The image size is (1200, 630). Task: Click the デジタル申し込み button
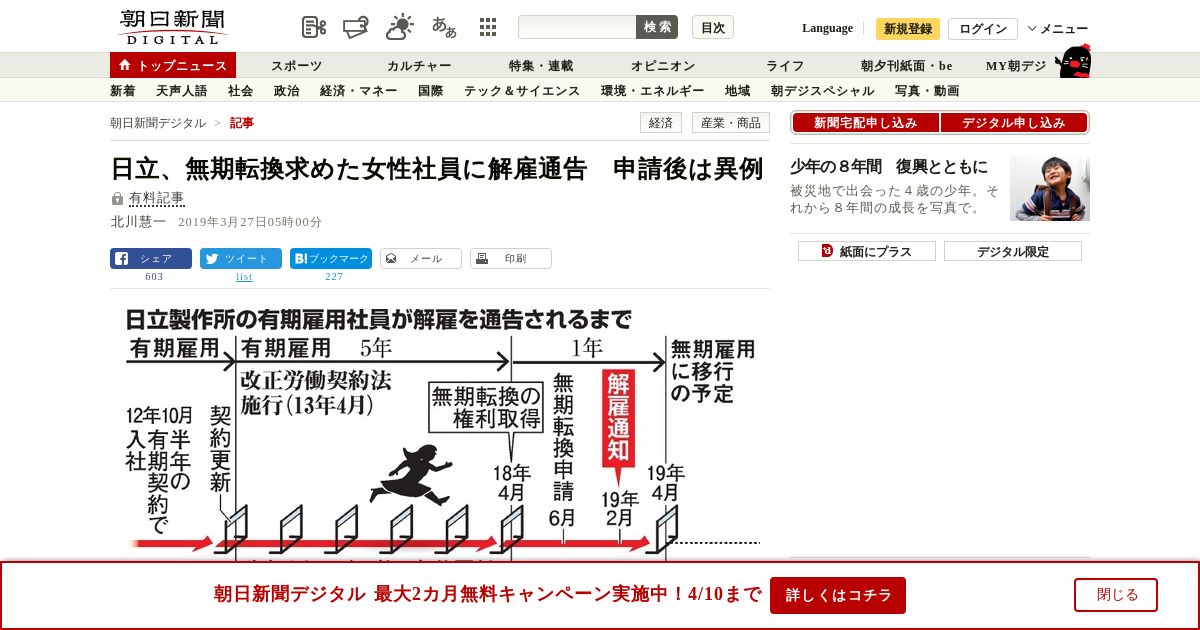tap(1014, 123)
